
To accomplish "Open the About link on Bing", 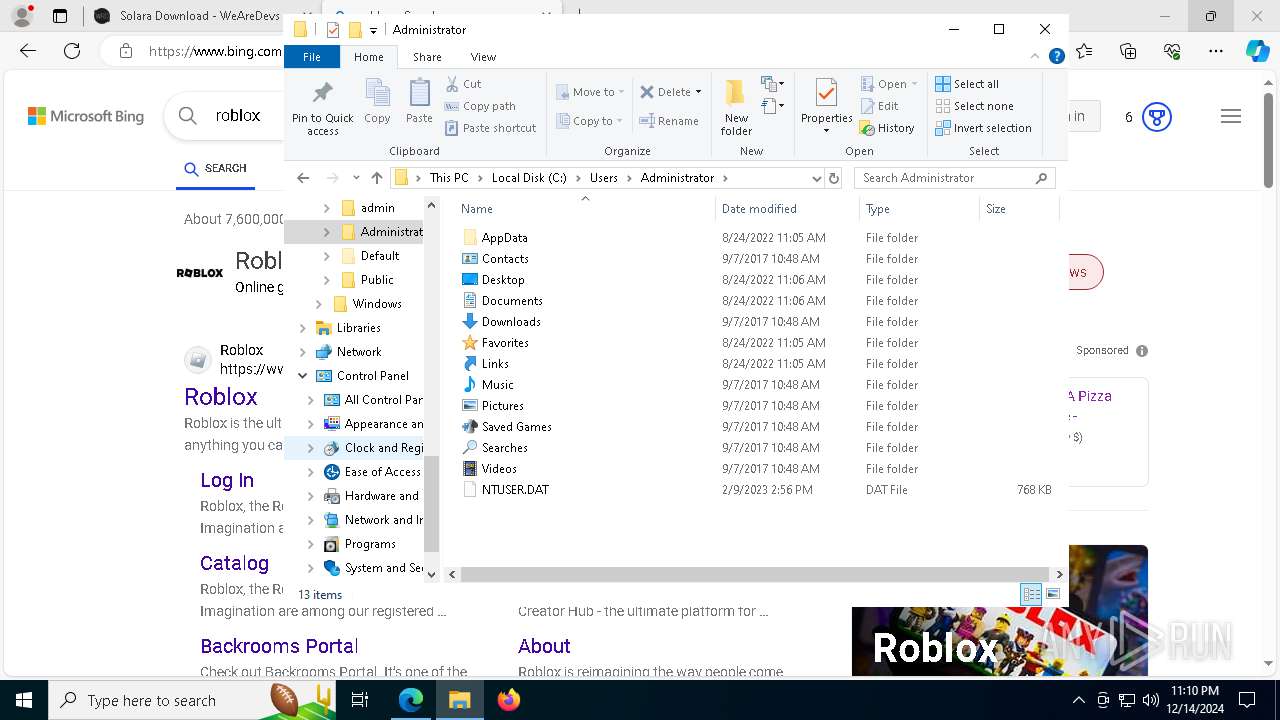I will (544, 646).
